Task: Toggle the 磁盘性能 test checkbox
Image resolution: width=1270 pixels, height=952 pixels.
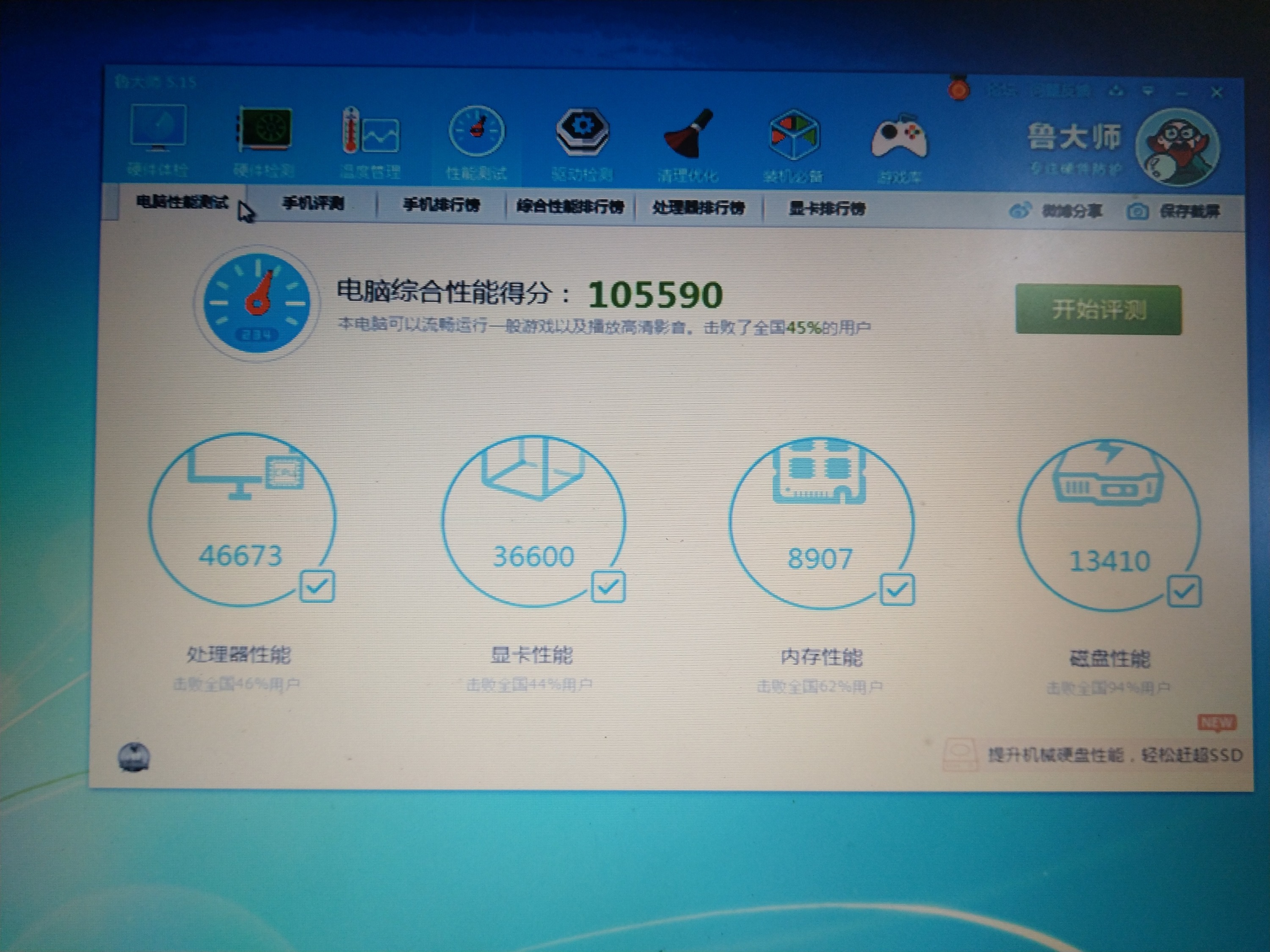Action: tap(1184, 592)
